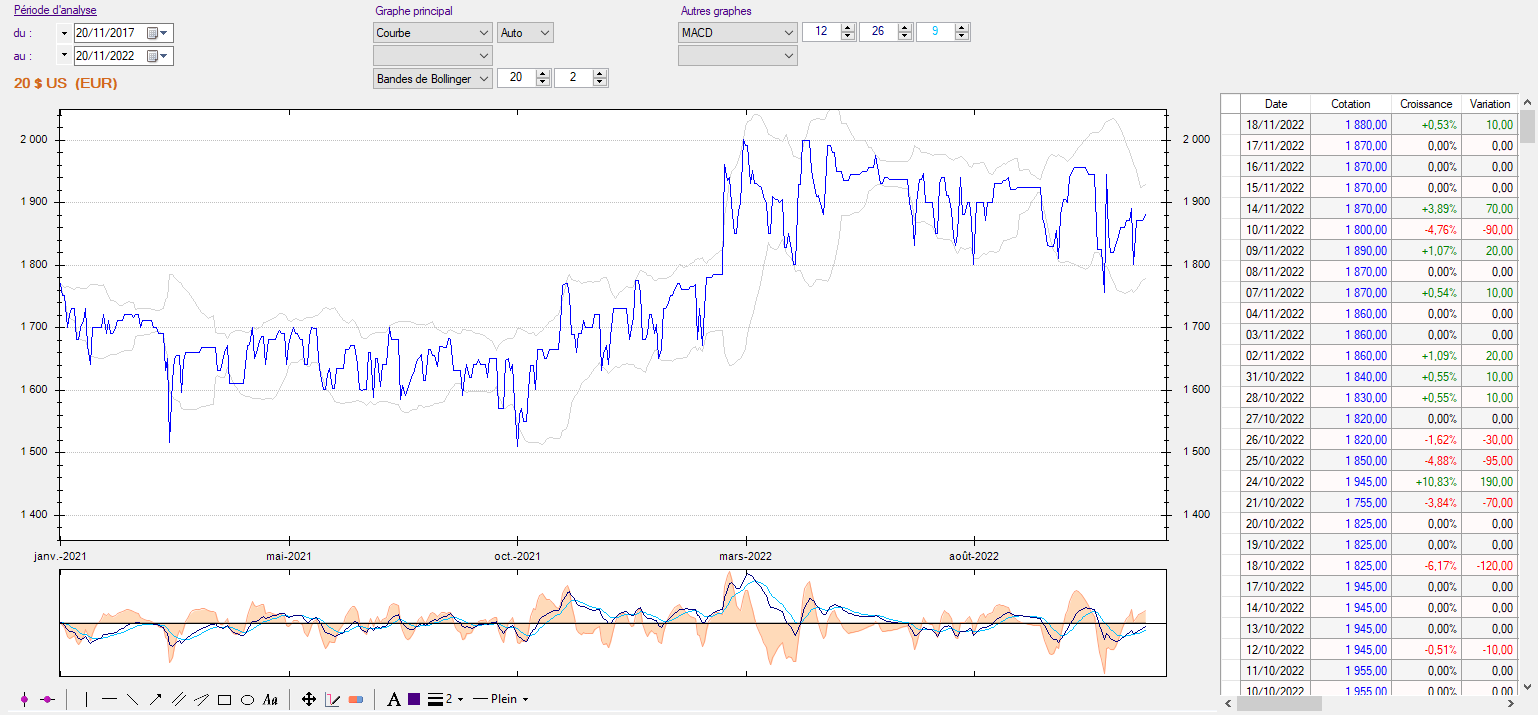This screenshot has width=1538, height=715.
Task: Open the MACD indicator dropdown
Action: [x=787, y=33]
